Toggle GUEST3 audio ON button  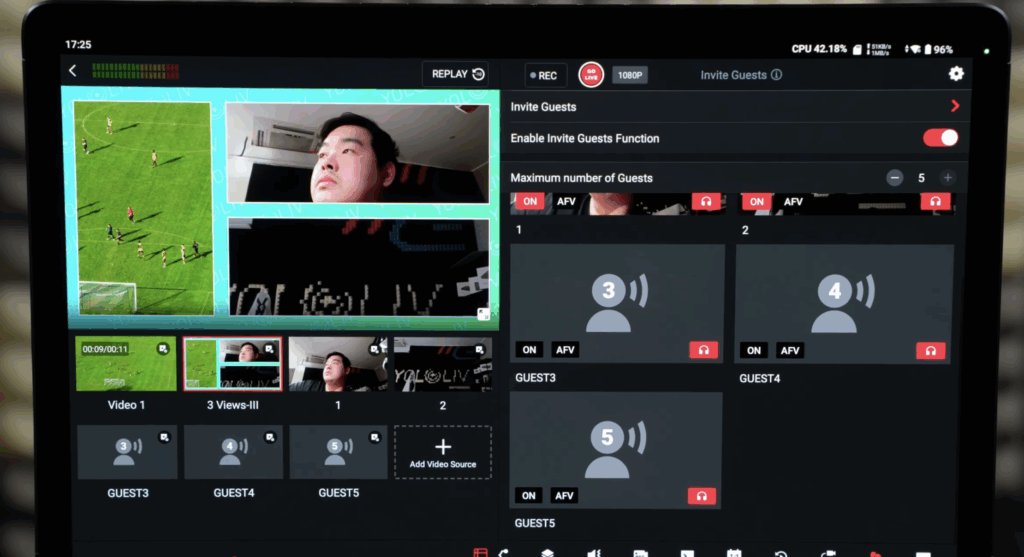(x=530, y=350)
